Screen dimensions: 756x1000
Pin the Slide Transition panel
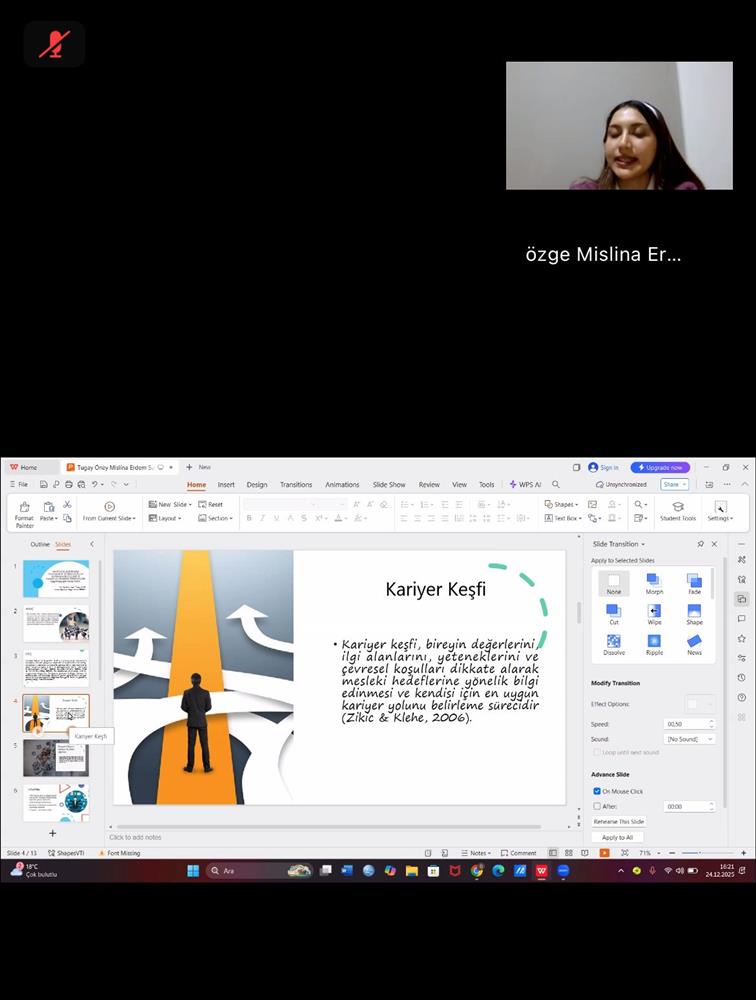(701, 544)
